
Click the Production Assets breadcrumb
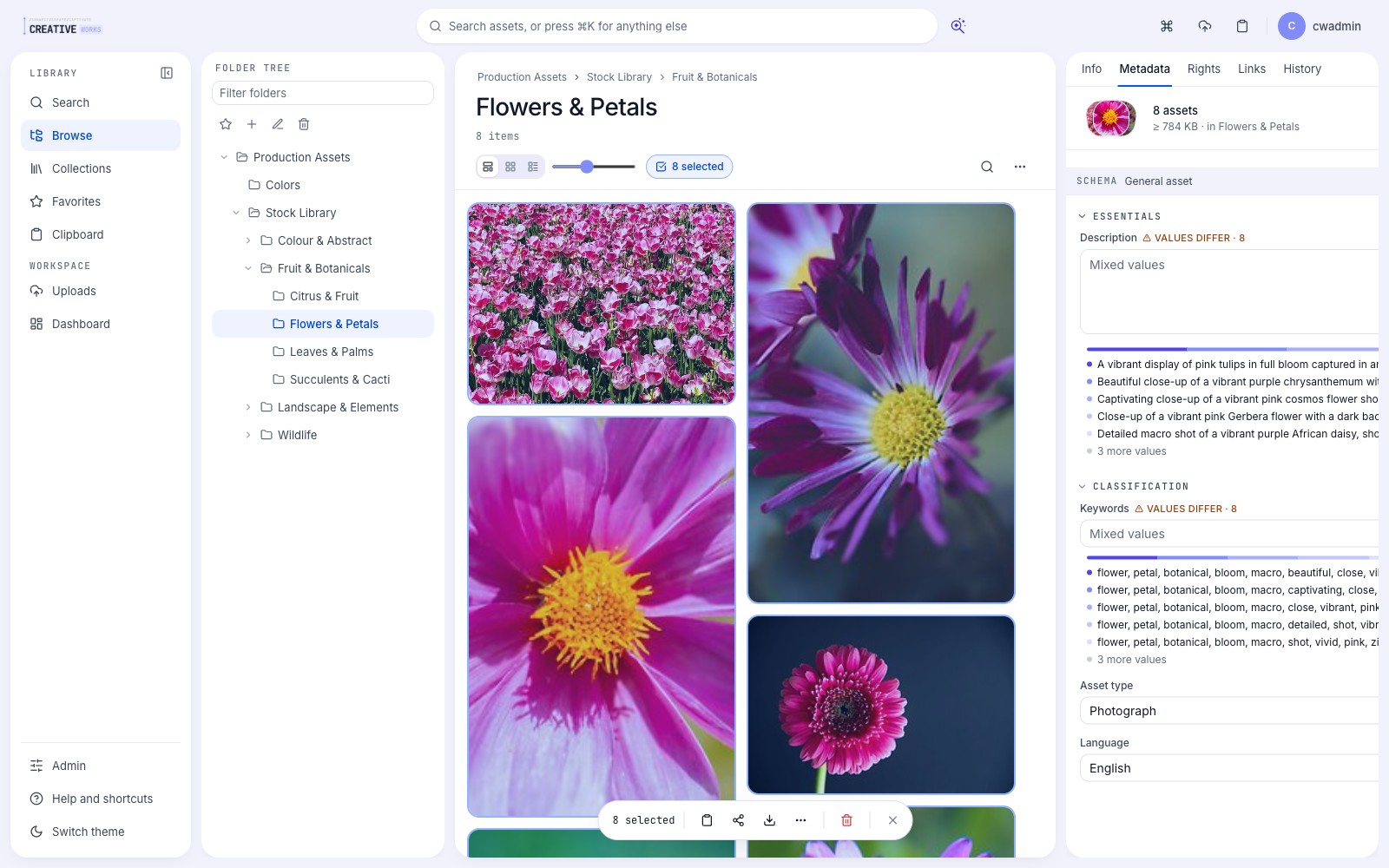click(522, 77)
